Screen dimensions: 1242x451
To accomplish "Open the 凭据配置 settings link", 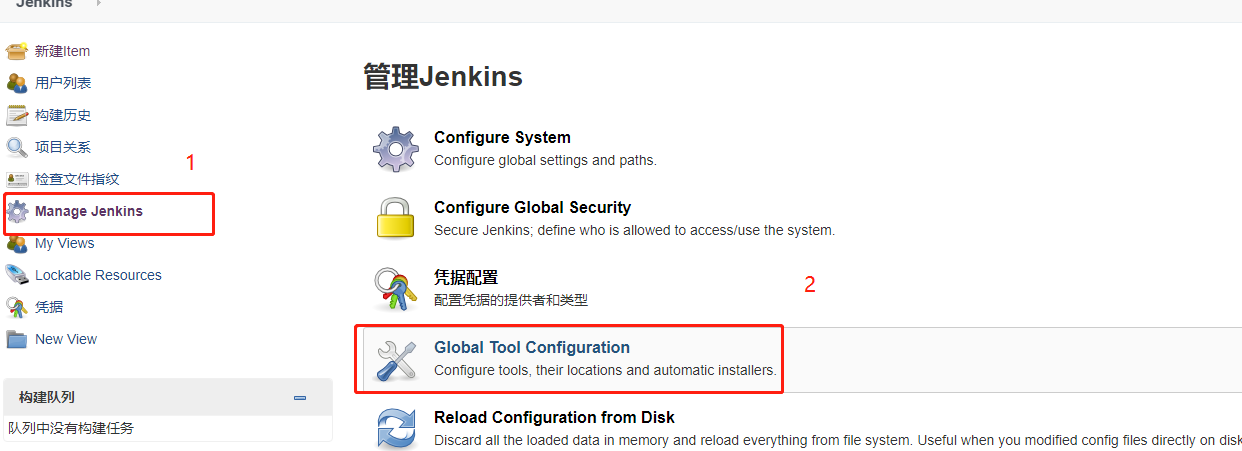I will 466,278.
